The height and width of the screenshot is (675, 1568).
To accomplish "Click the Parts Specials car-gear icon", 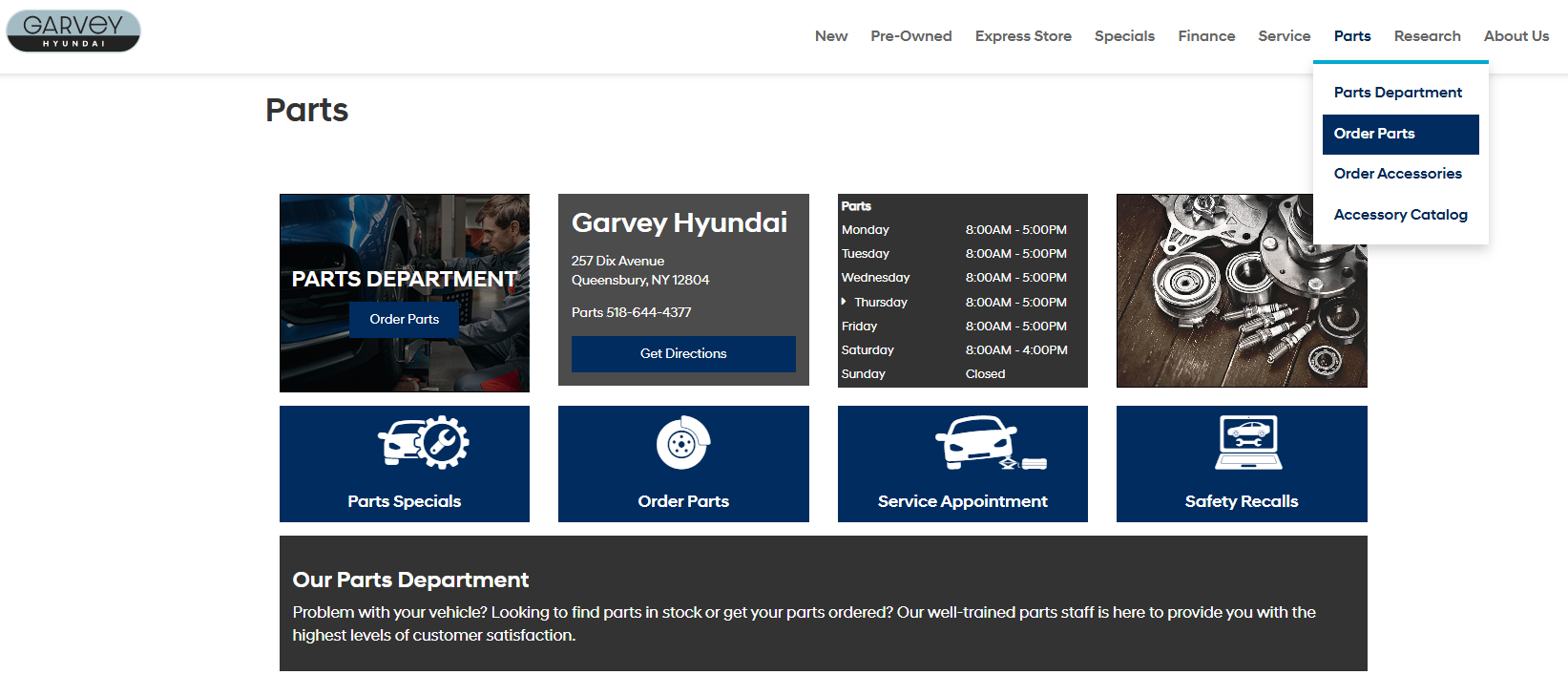I will coord(424,442).
